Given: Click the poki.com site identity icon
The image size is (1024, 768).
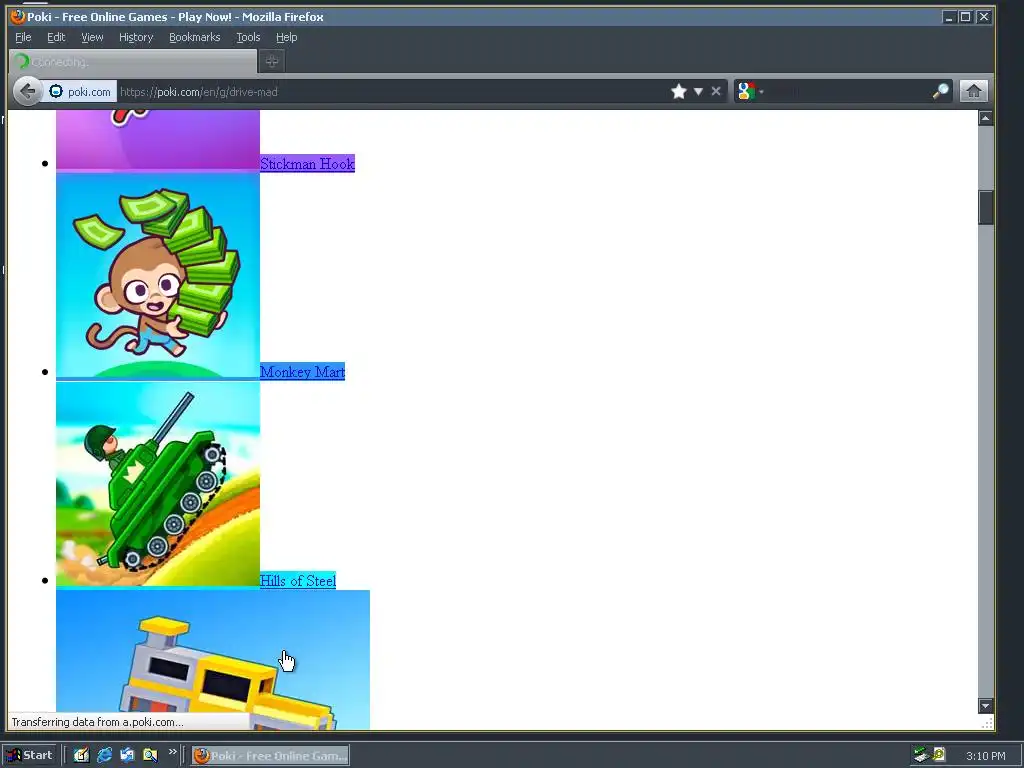Looking at the screenshot, I should [x=56, y=91].
